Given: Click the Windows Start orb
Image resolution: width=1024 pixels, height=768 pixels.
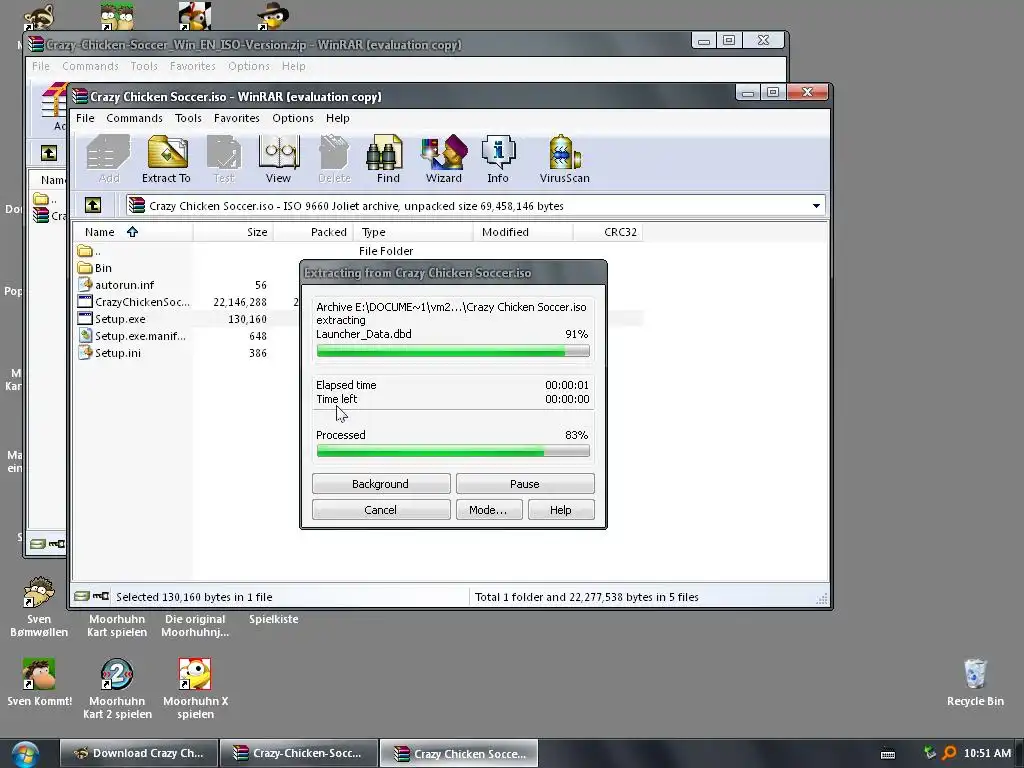Looking at the screenshot, I should click(x=25, y=754).
